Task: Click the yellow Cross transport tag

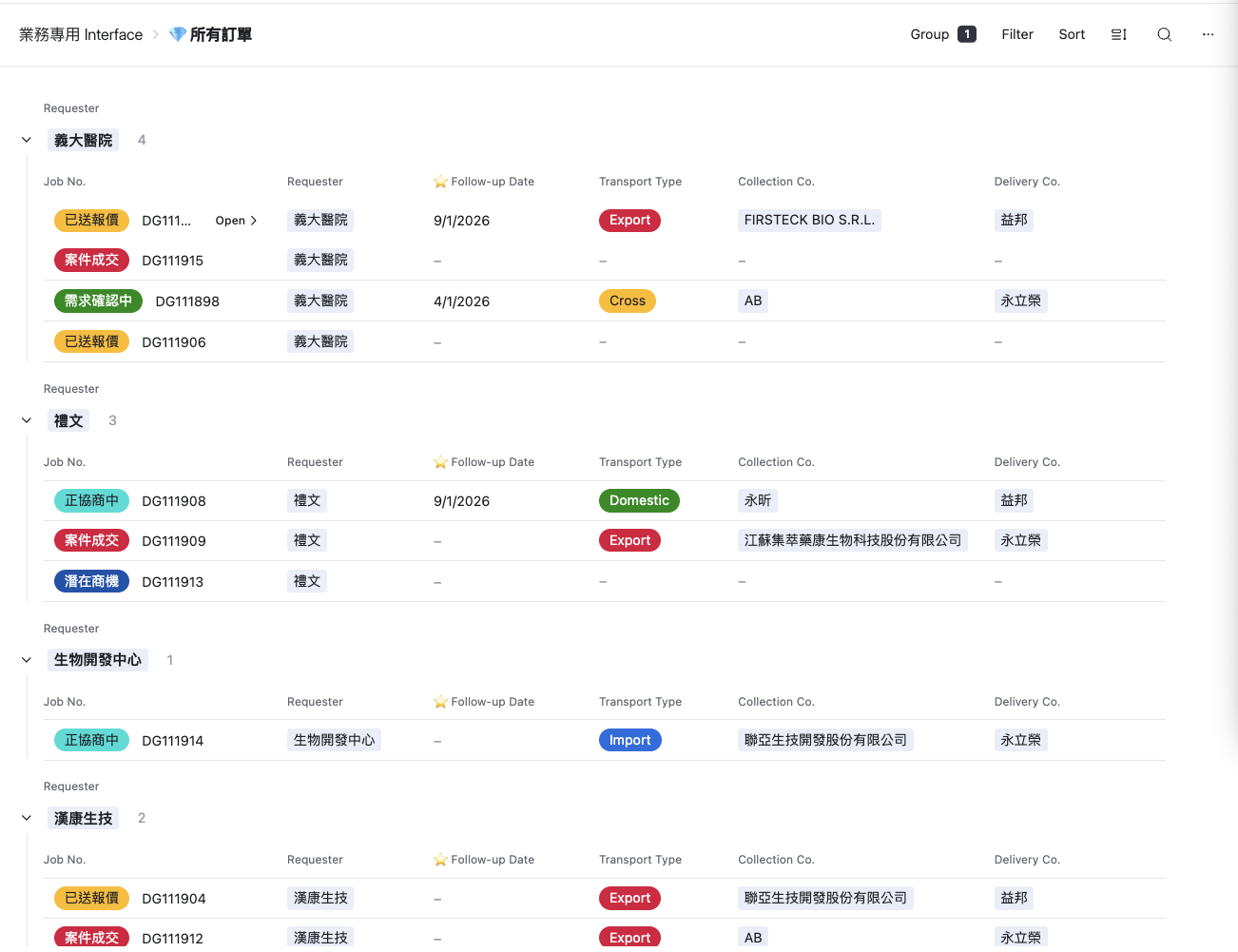Action: (x=628, y=301)
